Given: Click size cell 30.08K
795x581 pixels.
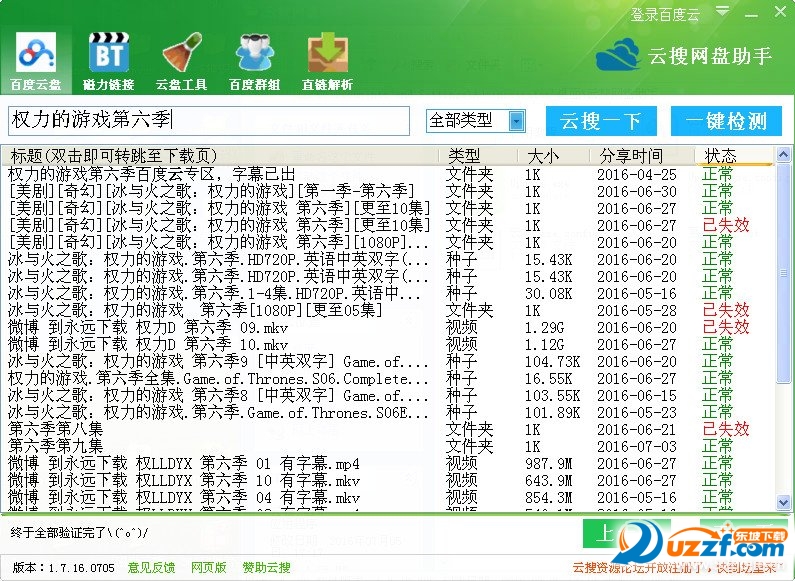Looking at the screenshot, I should pos(548,294).
